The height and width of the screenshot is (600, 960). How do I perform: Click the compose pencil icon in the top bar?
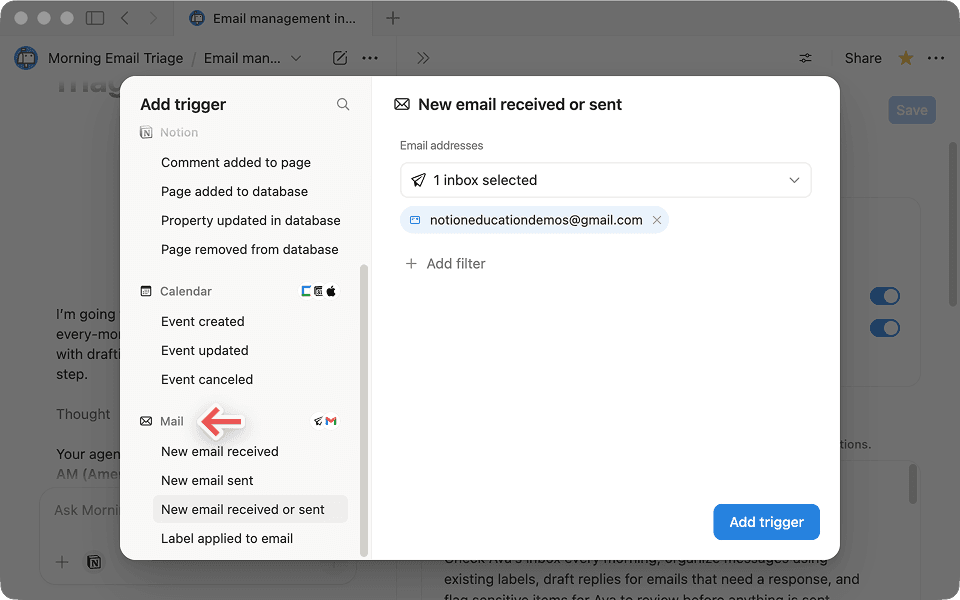[339, 57]
